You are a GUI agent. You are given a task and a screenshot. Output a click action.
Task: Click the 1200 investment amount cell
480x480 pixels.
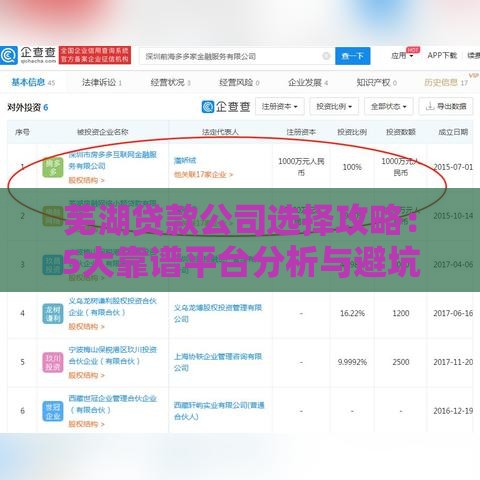[401, 313]
